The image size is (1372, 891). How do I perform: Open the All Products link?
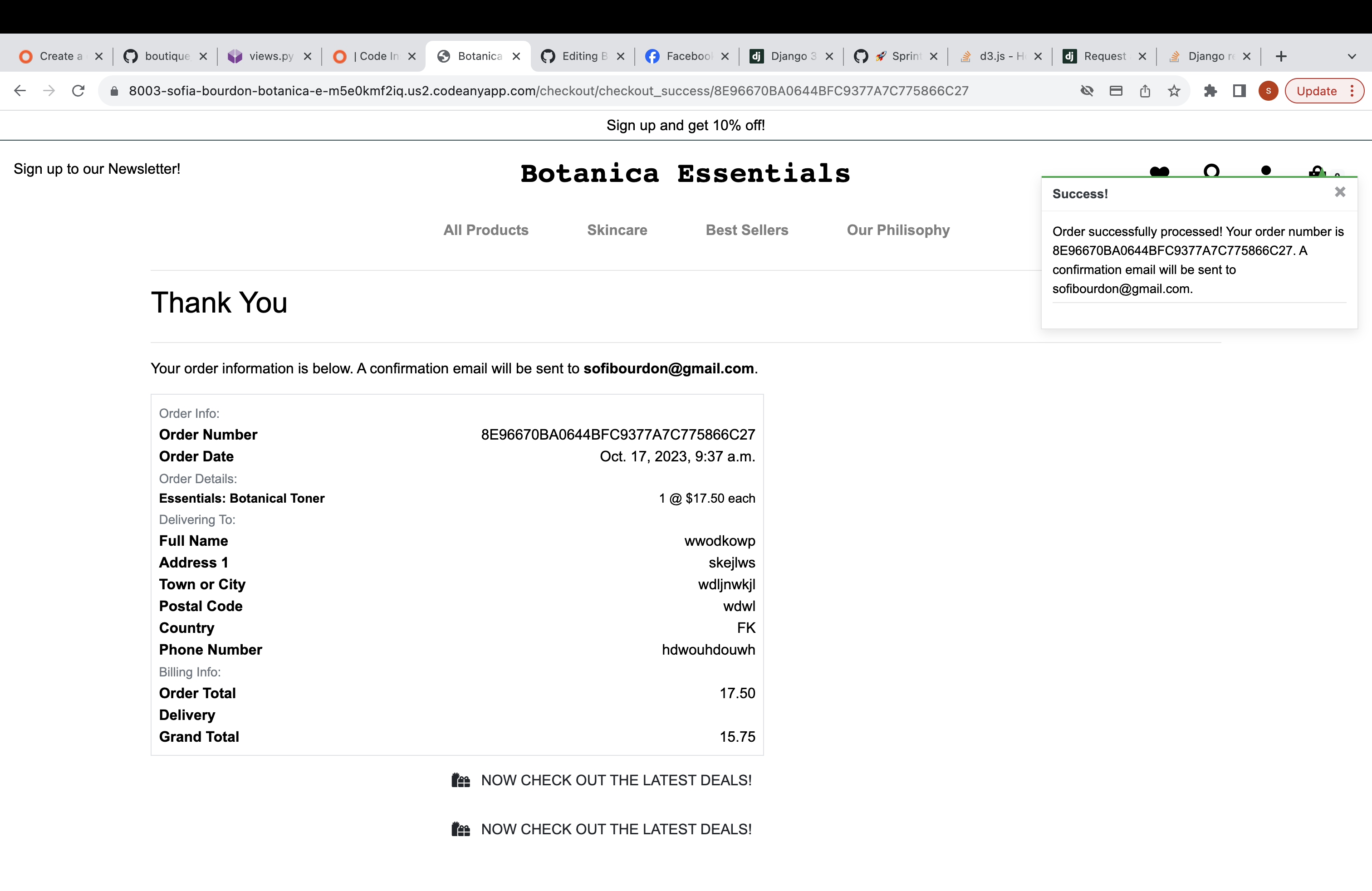486,230
